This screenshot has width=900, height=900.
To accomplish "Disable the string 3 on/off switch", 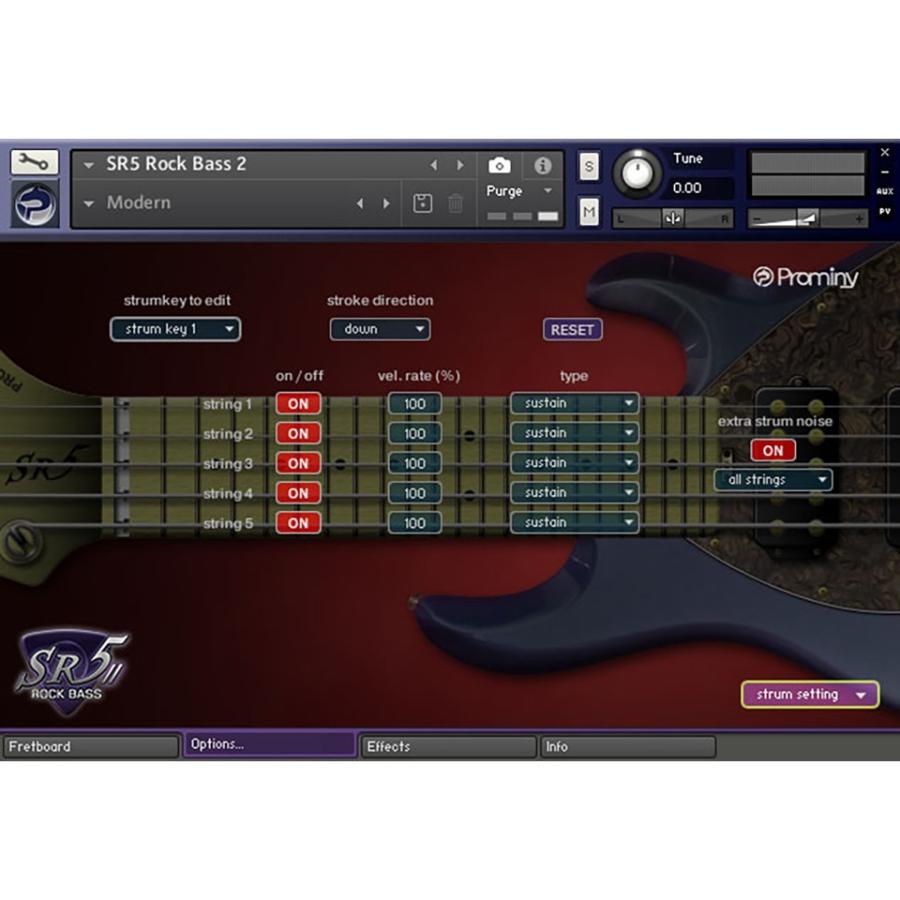I will [x=297, y=463].
